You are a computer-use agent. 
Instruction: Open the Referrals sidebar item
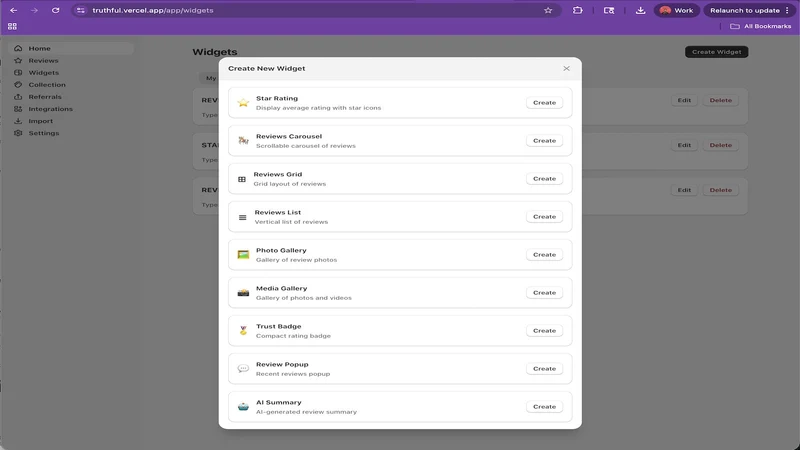tap(71, 96)
